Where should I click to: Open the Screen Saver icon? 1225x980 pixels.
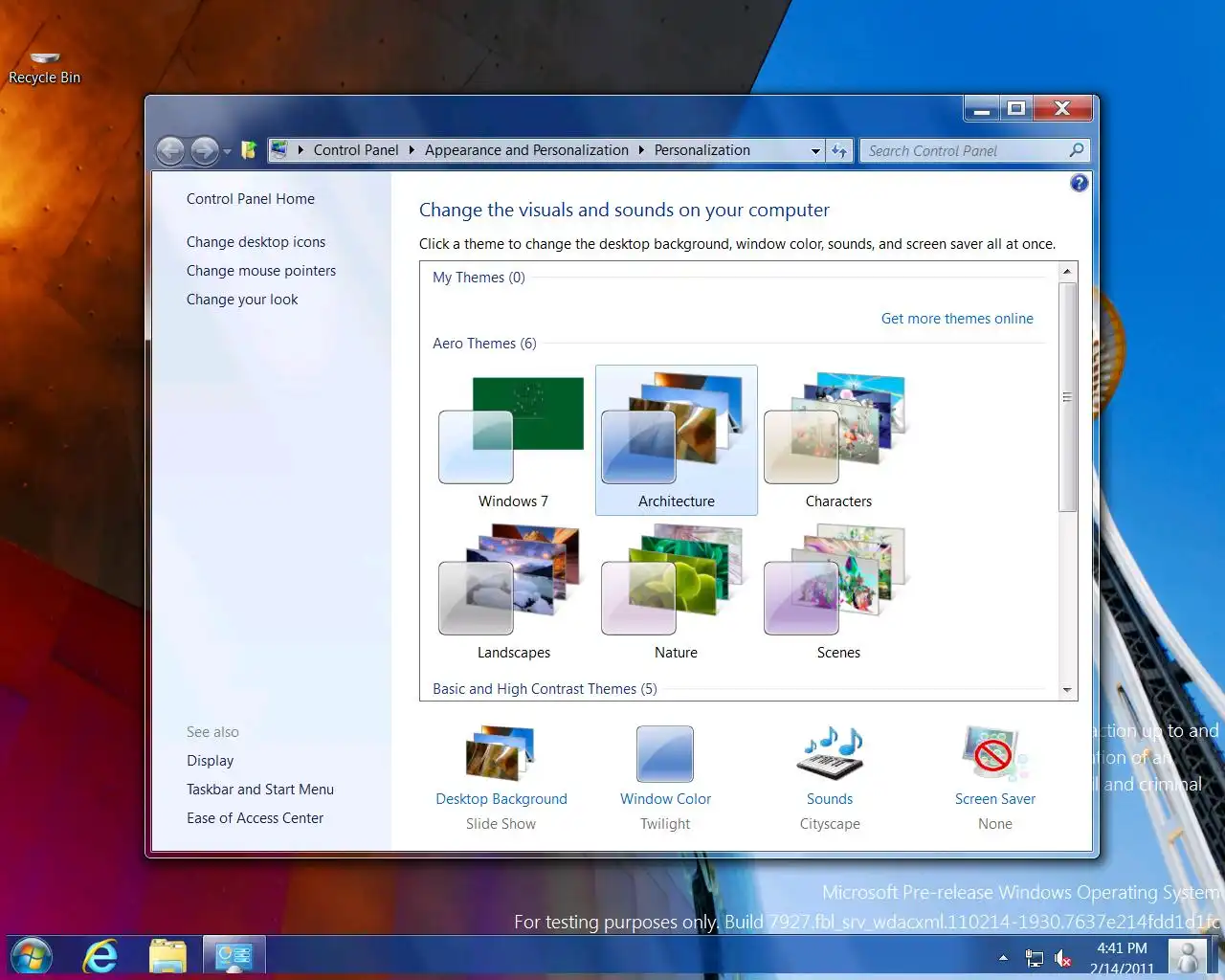pos(994,753)
